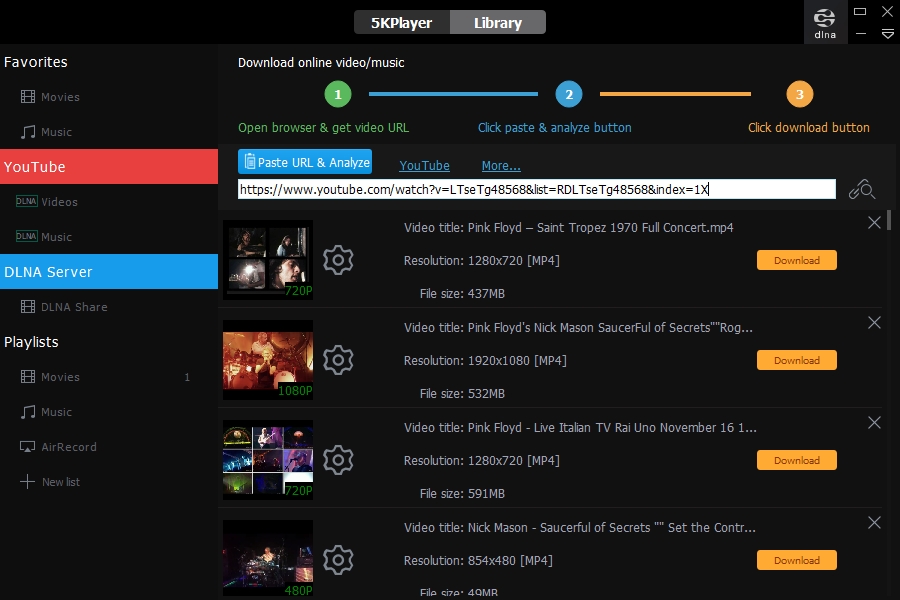The image size is (900, 600).
Task: Open settings gear for Saint Tropez 1970 video
Action: pos(338,260)
